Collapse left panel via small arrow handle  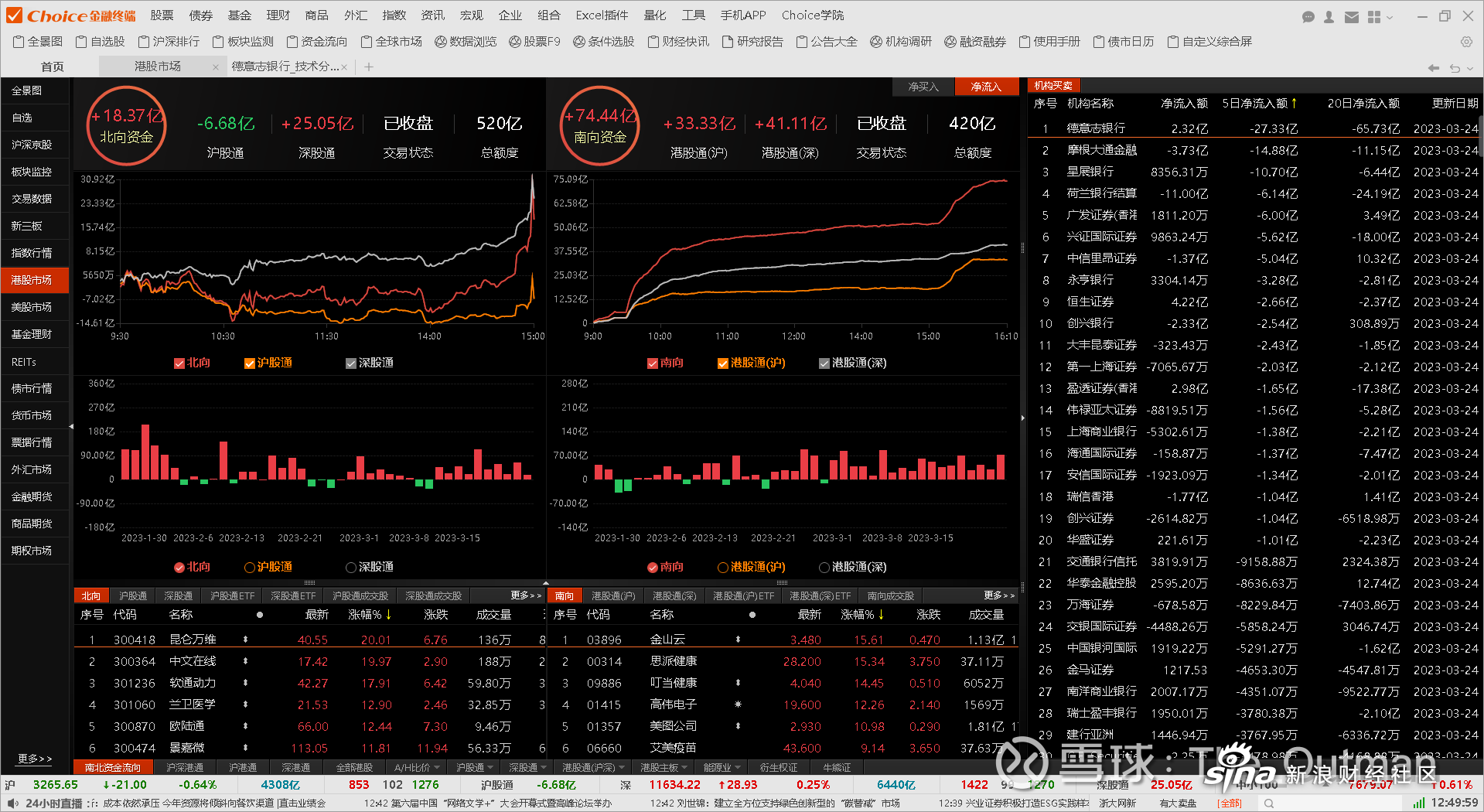71,426
